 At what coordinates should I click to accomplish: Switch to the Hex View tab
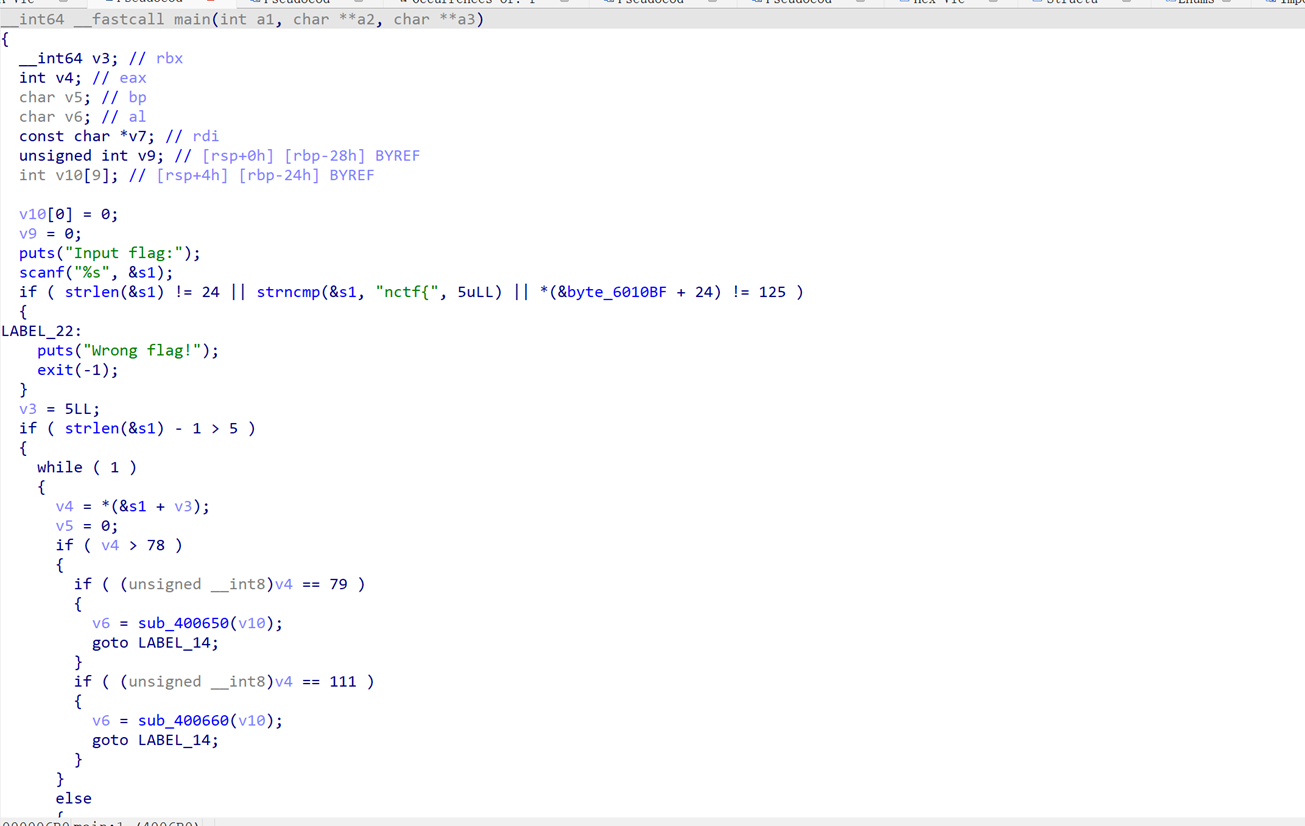pos(938,2)
